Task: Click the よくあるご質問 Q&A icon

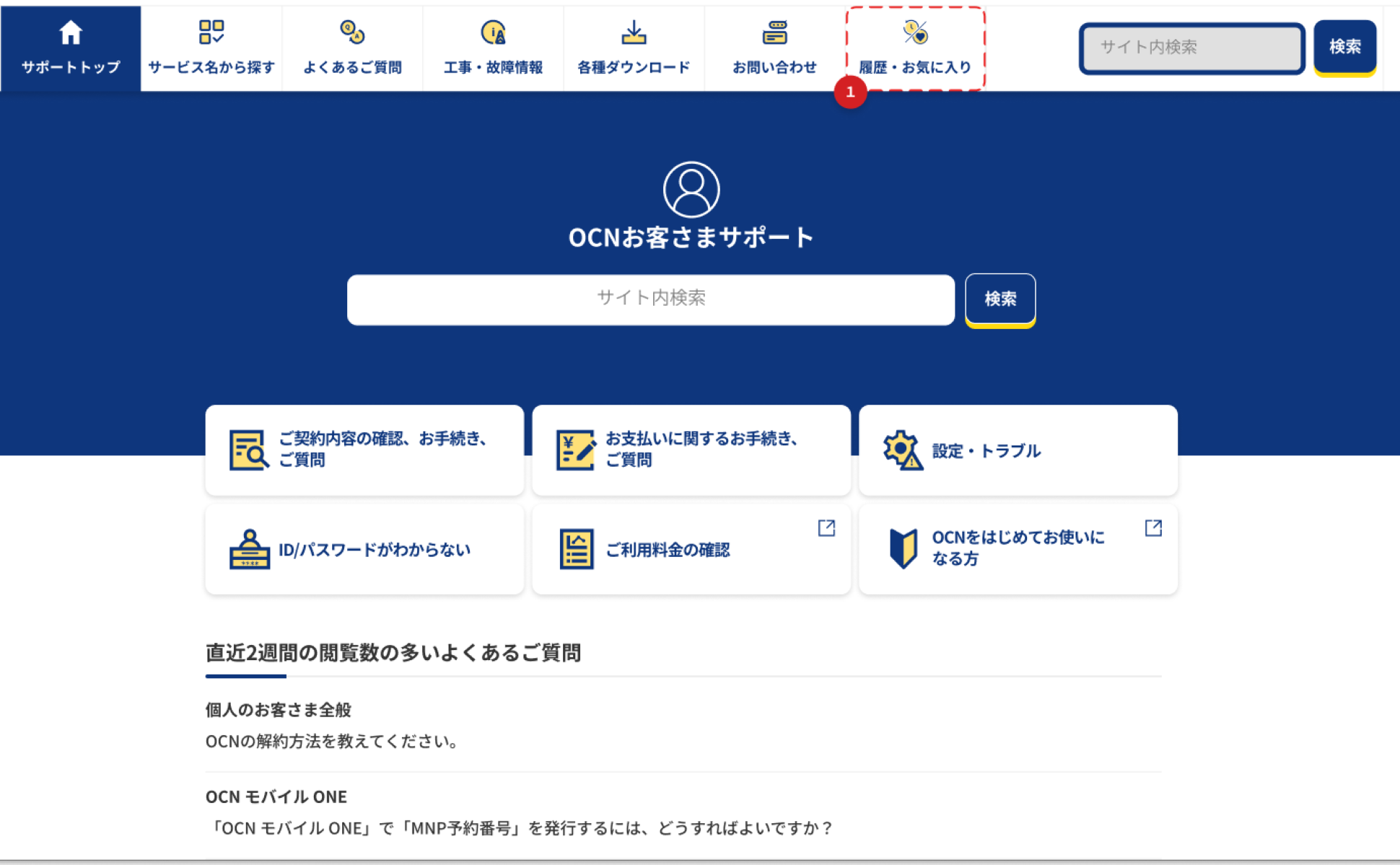Action: click(x=352, y=32)
